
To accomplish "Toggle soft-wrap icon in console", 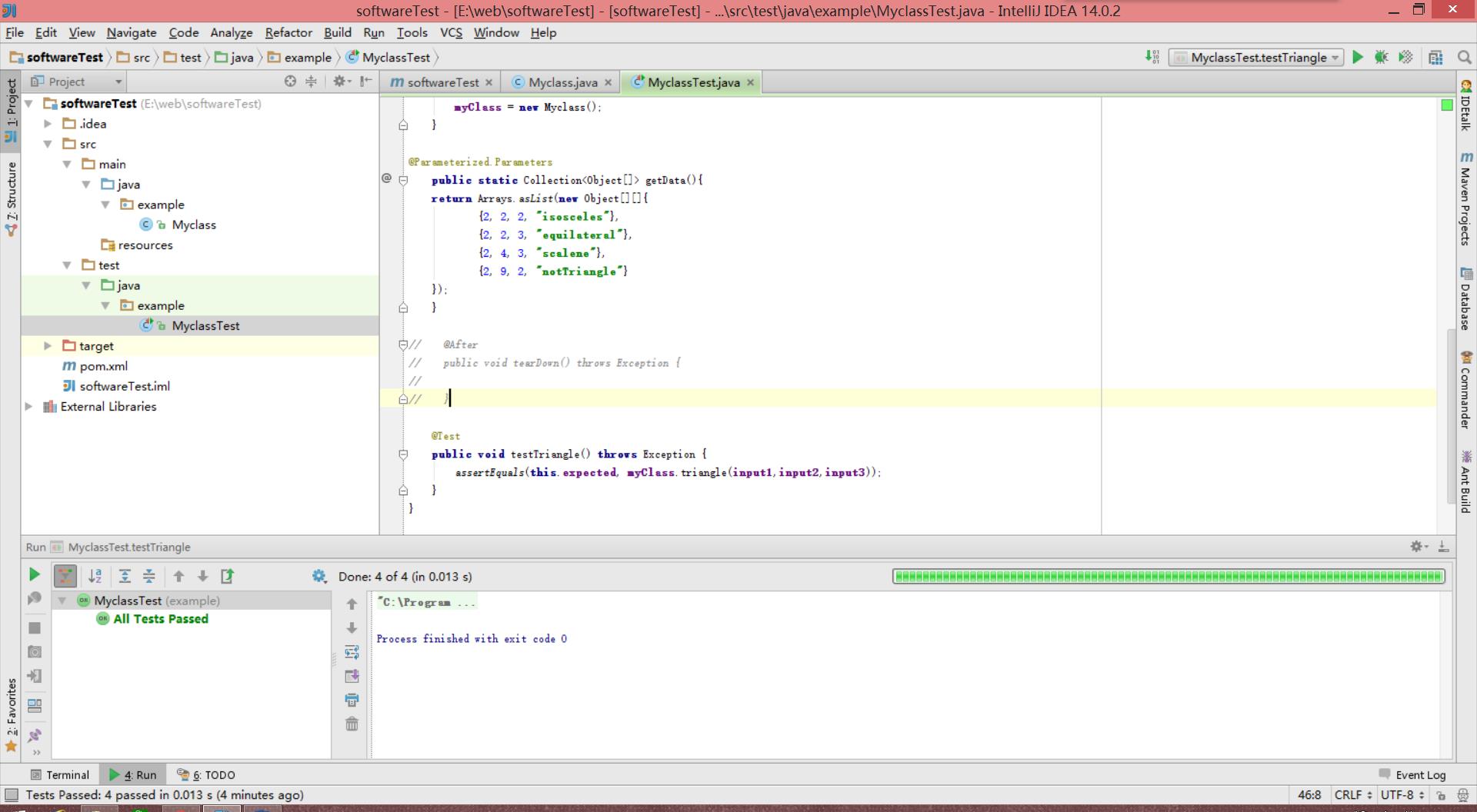I will [x=352, y=652].
